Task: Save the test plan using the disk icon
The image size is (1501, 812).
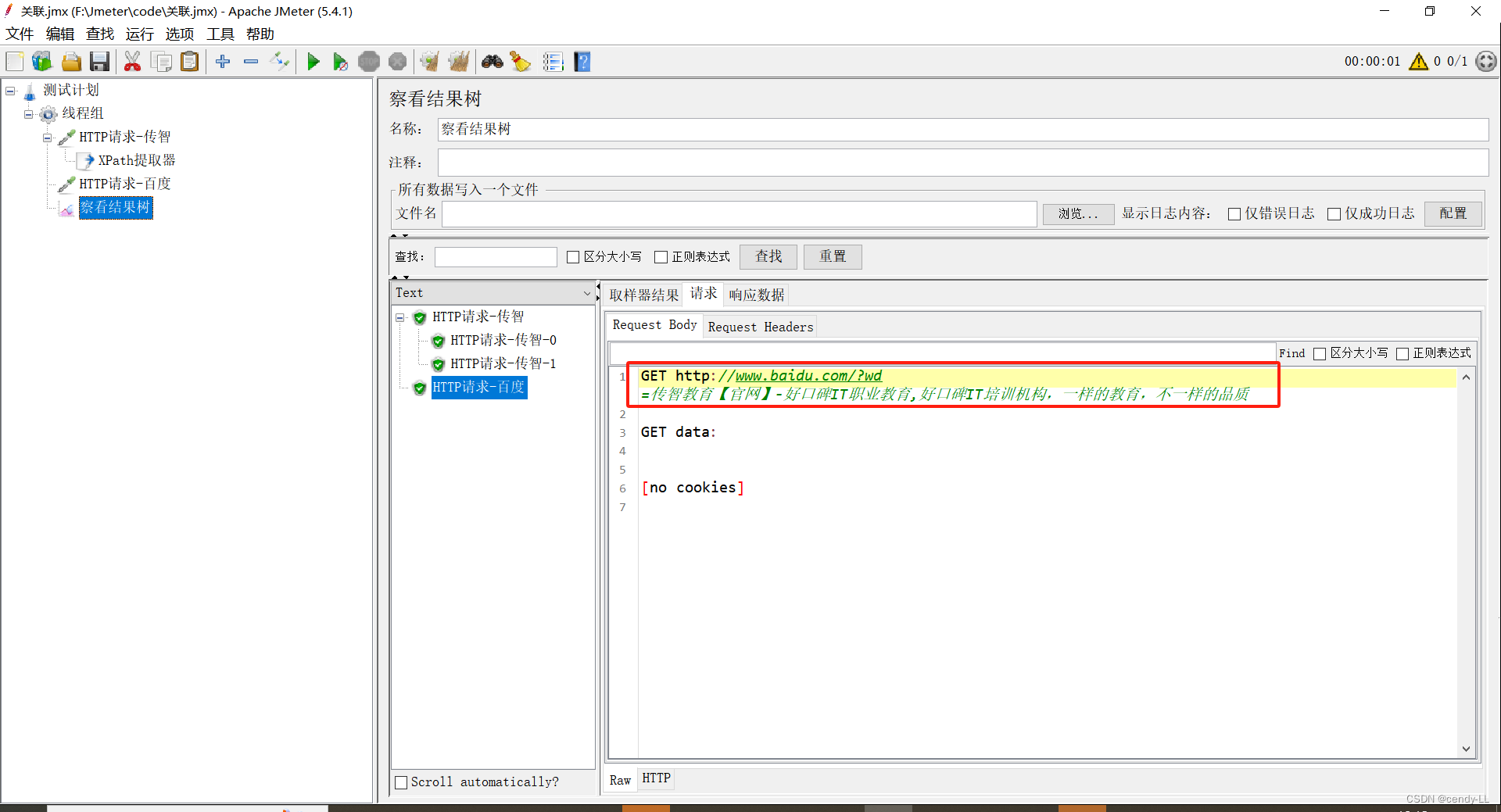Action: 99,61
